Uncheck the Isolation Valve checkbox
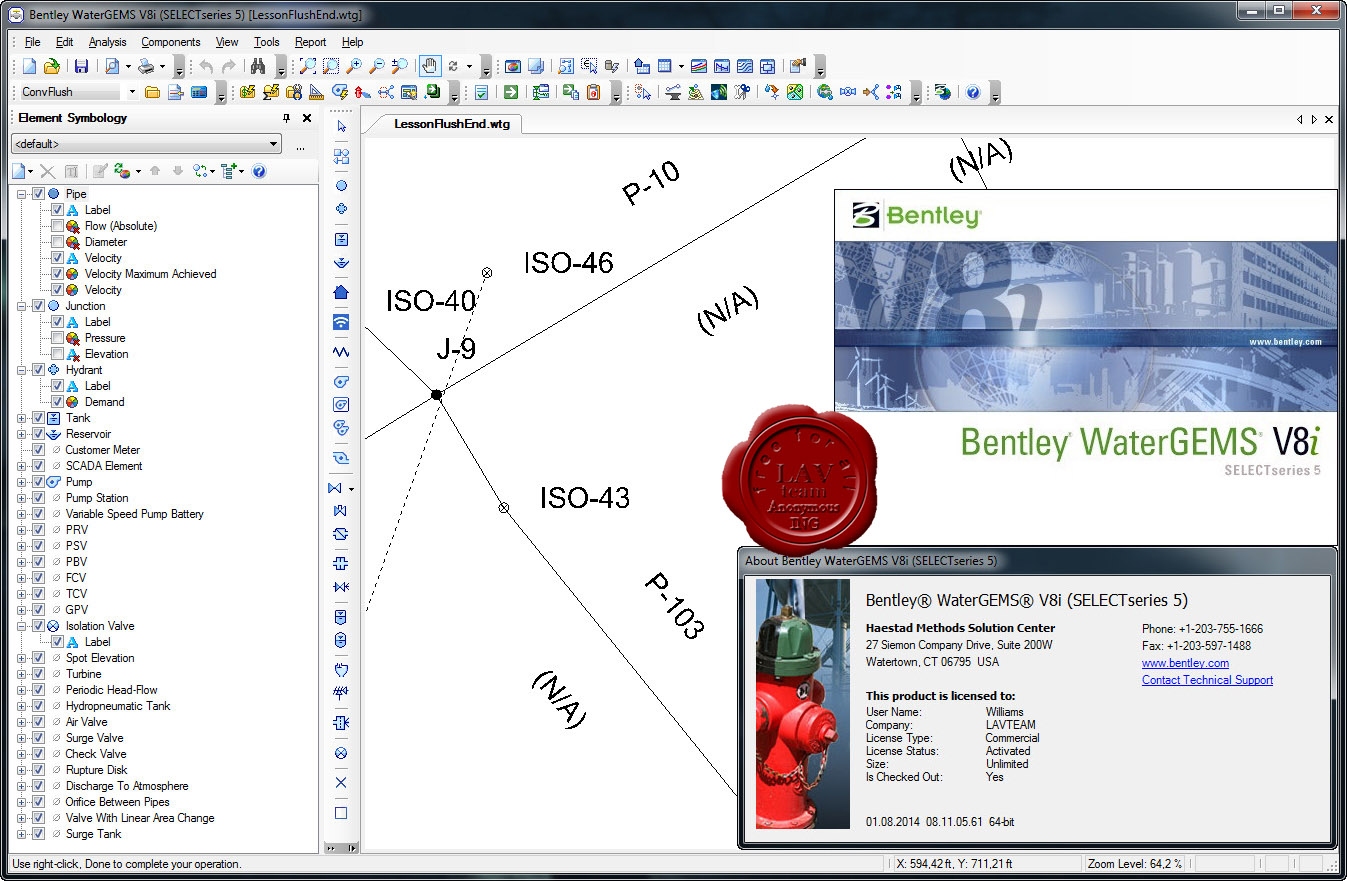This screenshot has width=1347, height=881. coord(38,626)
